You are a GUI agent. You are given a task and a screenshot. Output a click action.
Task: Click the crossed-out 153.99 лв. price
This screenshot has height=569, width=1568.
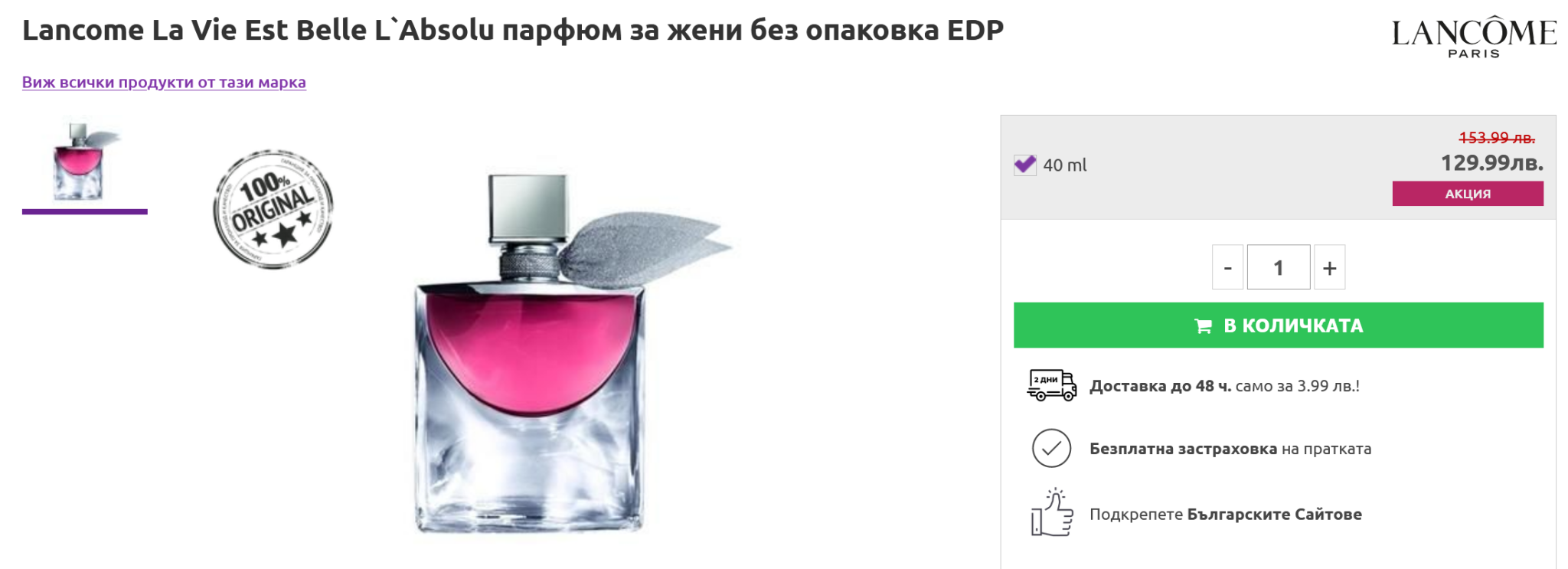1497,138
